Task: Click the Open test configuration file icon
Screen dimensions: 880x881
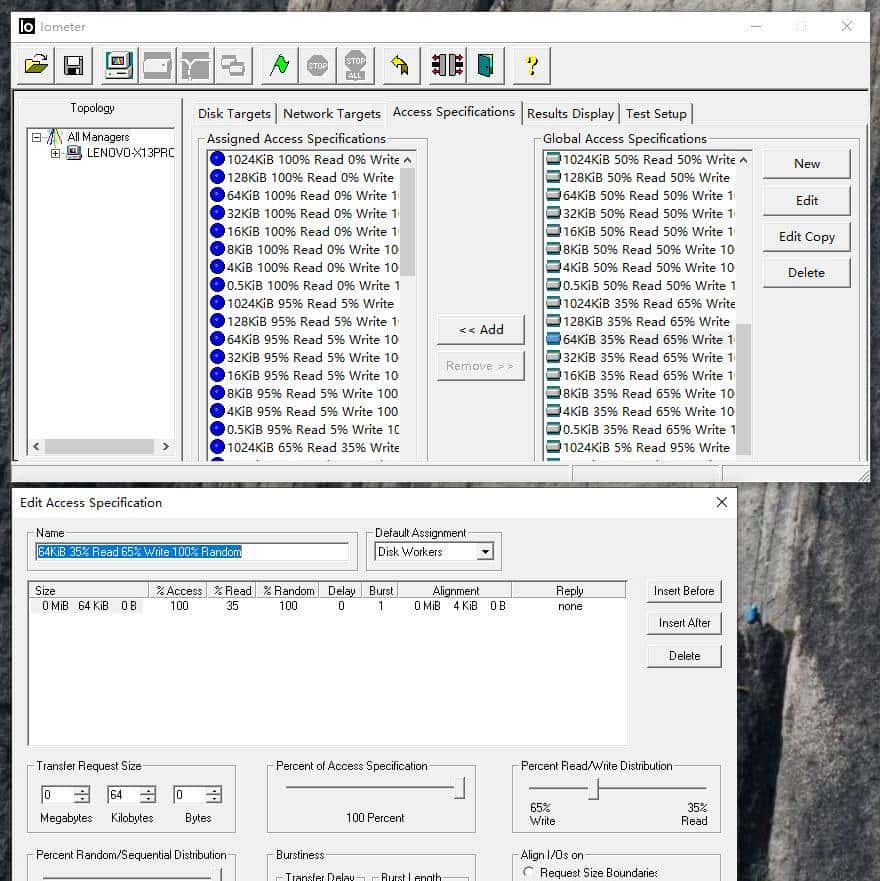Action: pos(37,66)
